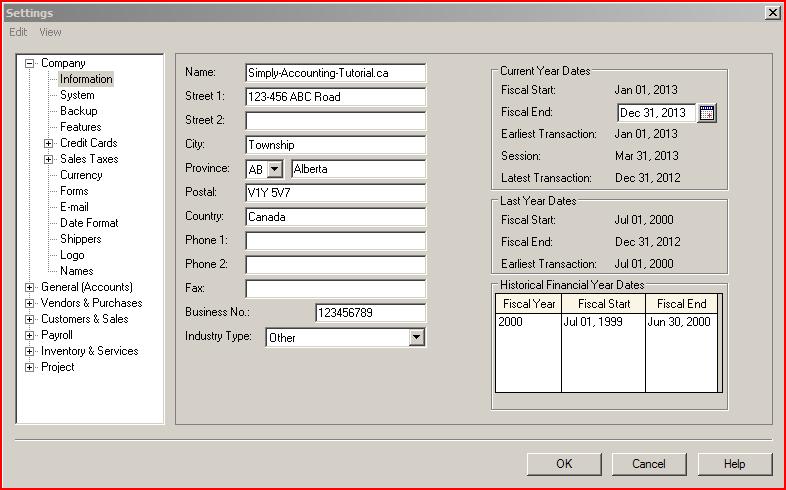Click the Phone 1 field
This screenshot has height=490, width=786.
tap(335, 241)
